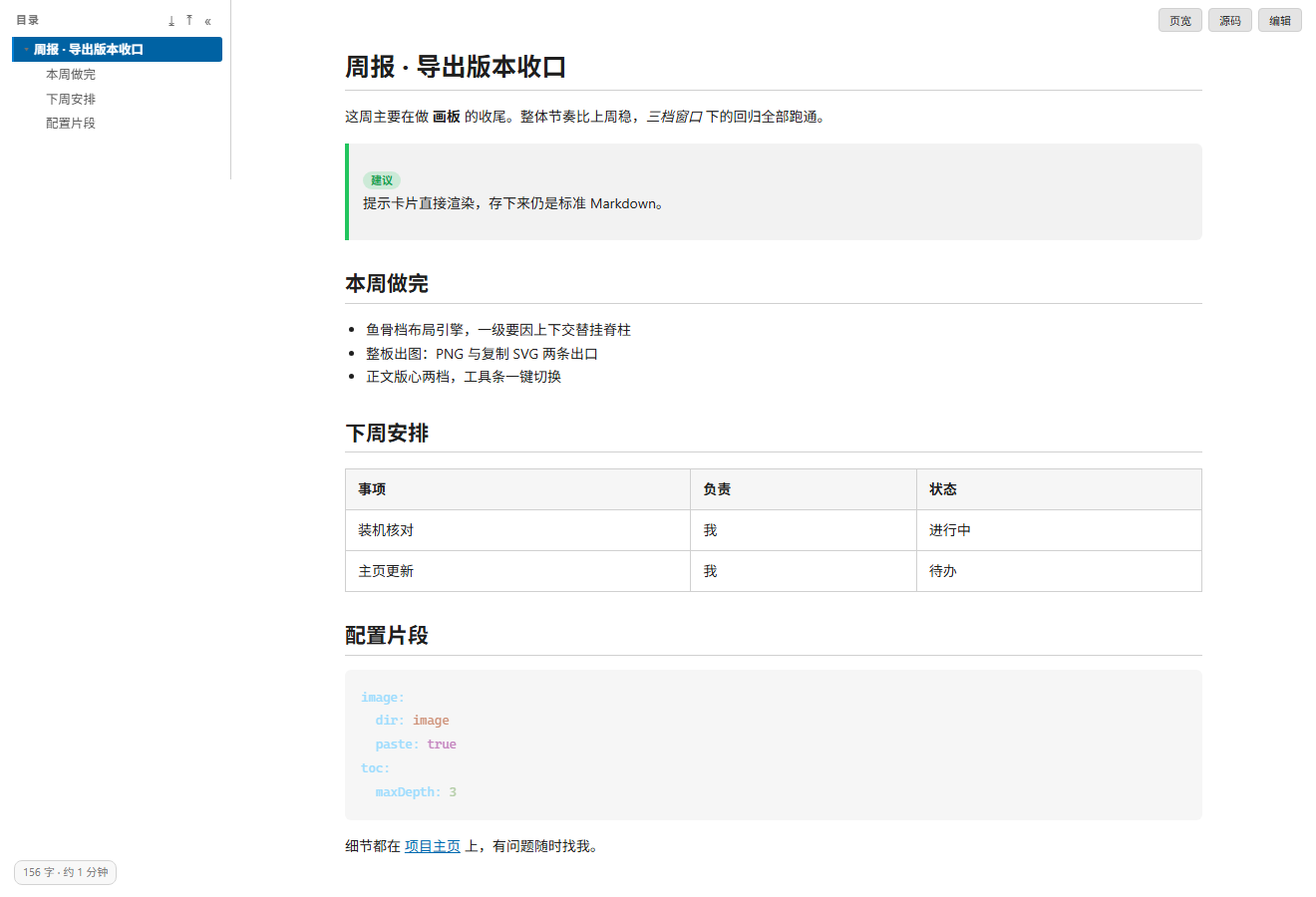The height and width of the screenshot is (897, 1316).
Task: Hide the 目录 sidebar with the « icon
Action: [207, 21]
